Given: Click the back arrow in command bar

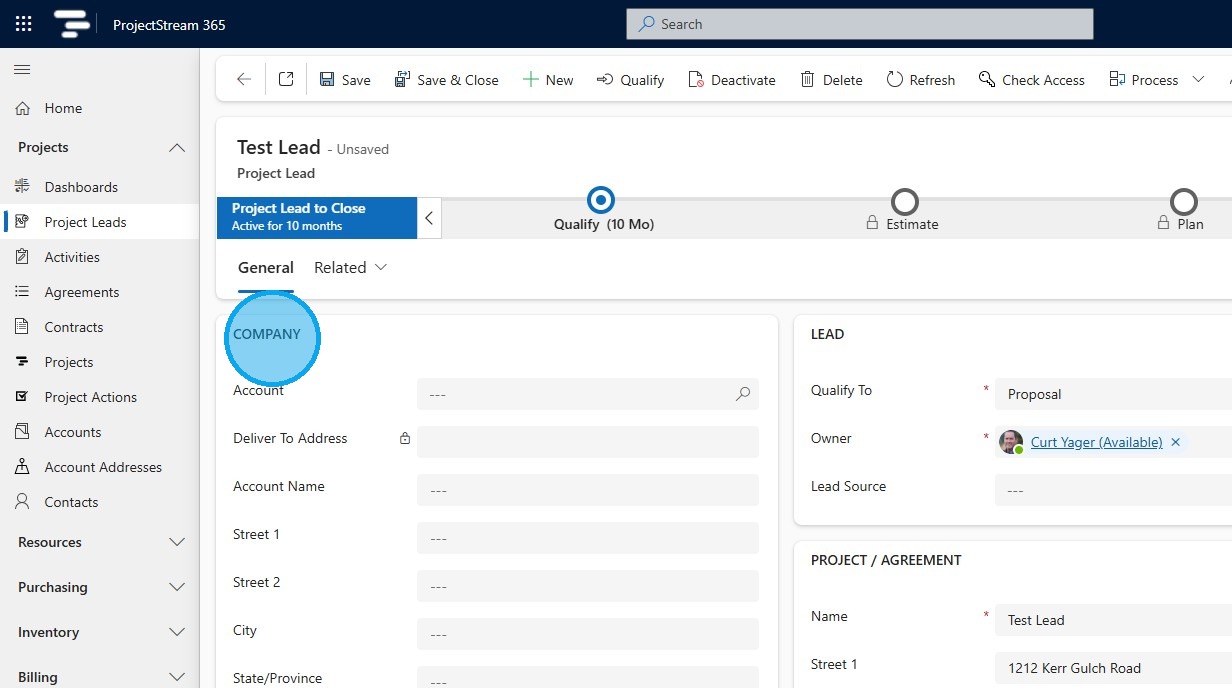Looking at the screenshot, I should 243,80.
